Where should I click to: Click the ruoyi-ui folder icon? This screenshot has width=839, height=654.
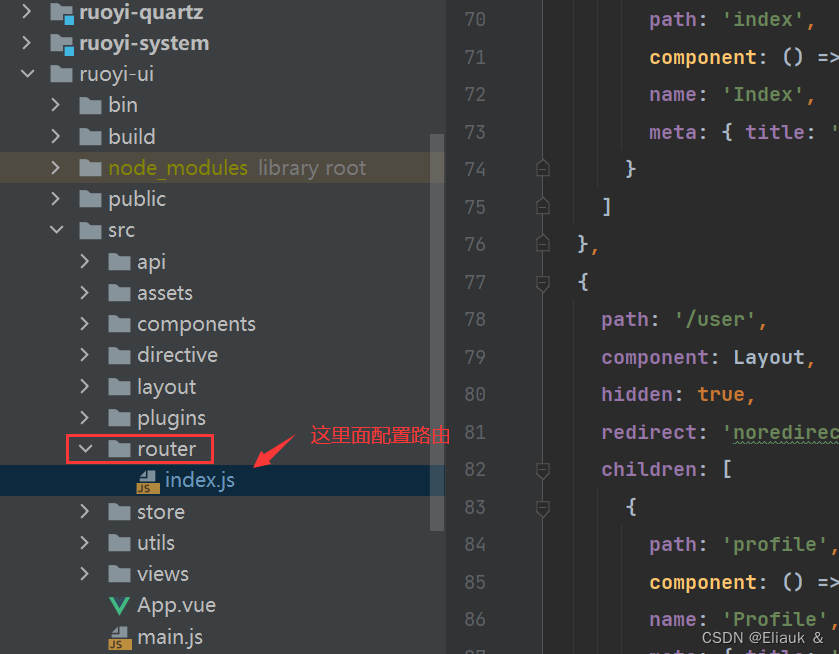coord(61,74)
